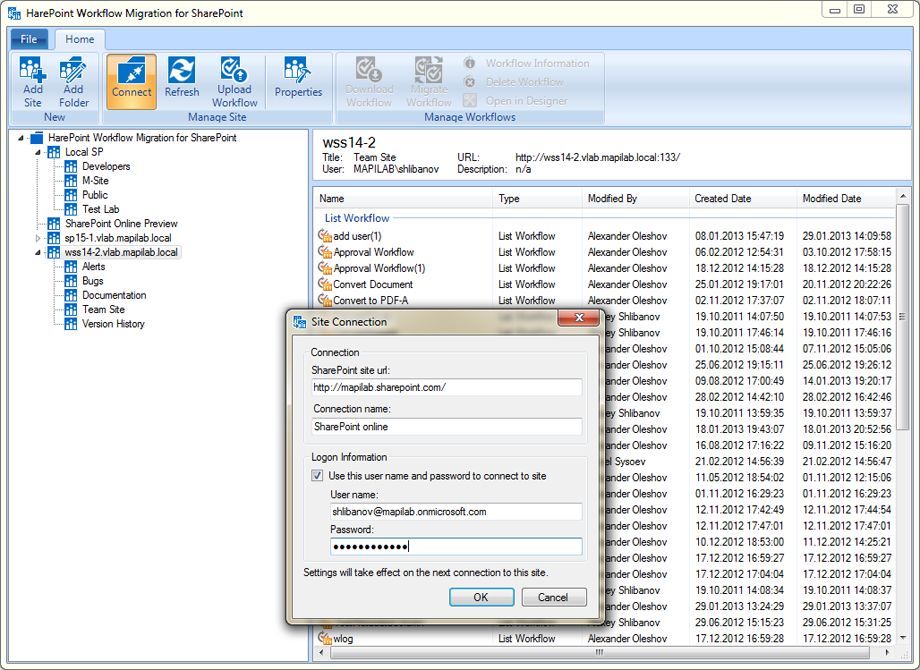Image resolution: width=920 pixels, height=670 pixels.
Task: Sort list by Modified Date column header
Action: (847, 198)
